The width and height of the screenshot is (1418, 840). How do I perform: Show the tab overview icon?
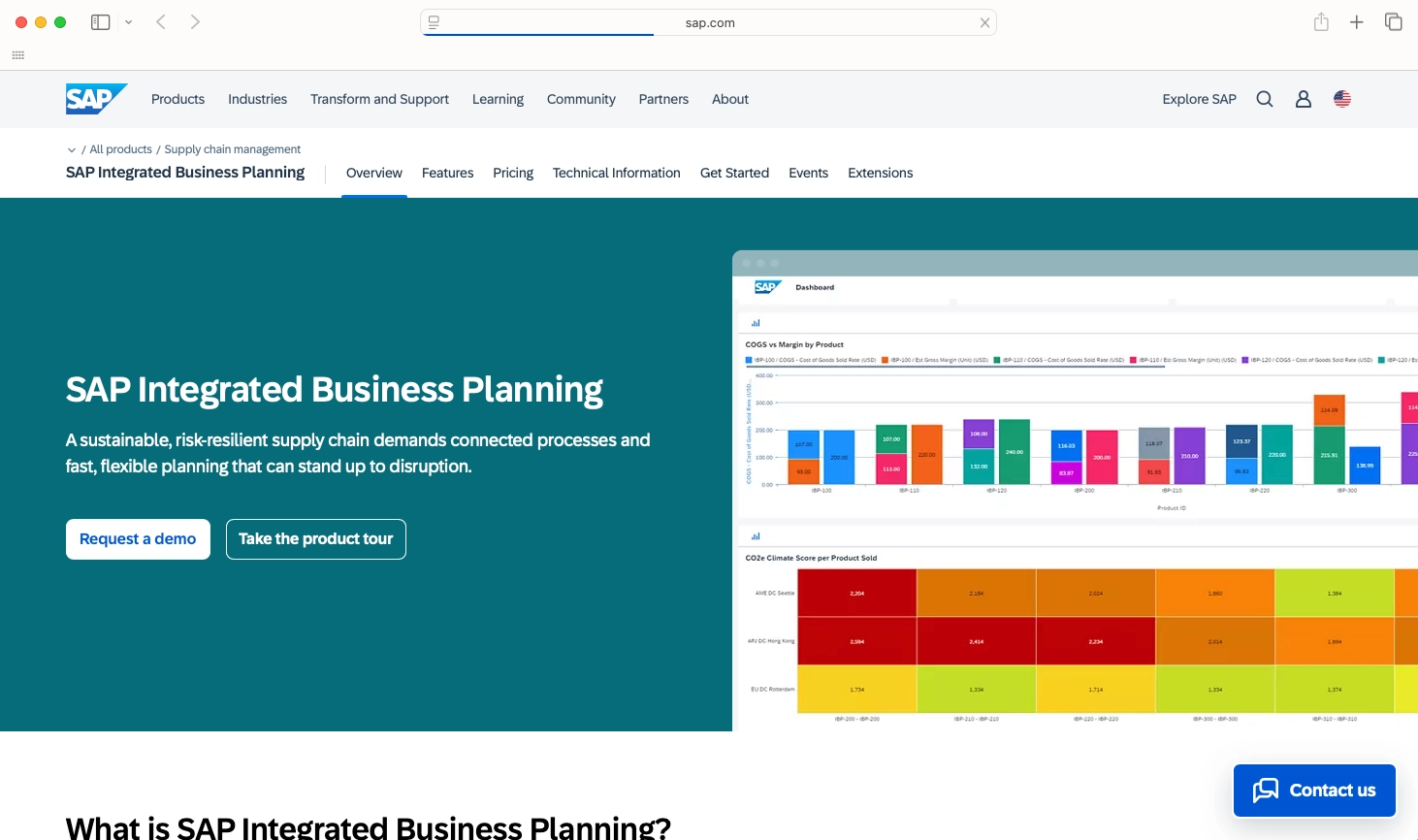tap(1394, 22)
